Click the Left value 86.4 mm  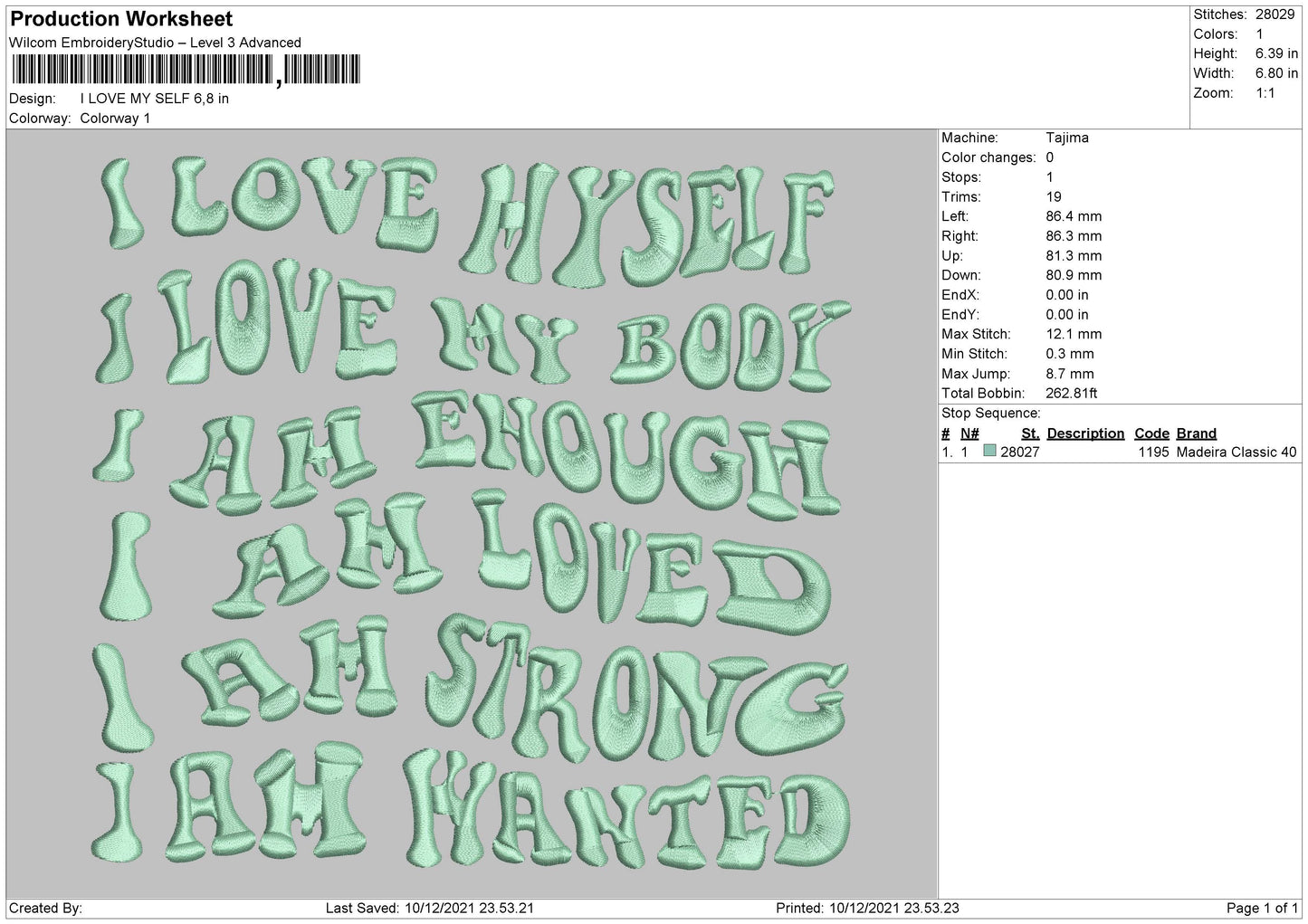[1074, 216]
